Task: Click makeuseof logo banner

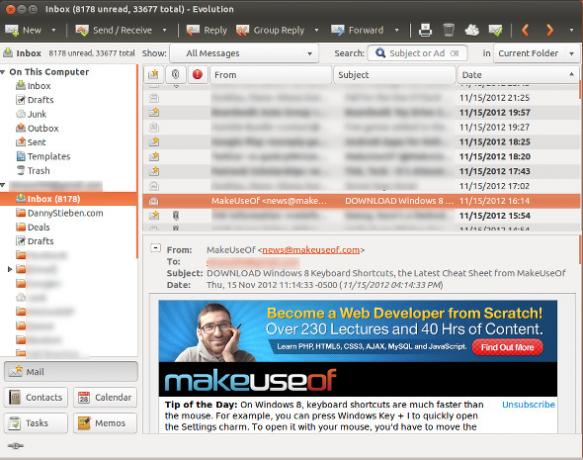Action: click(250, 380)
